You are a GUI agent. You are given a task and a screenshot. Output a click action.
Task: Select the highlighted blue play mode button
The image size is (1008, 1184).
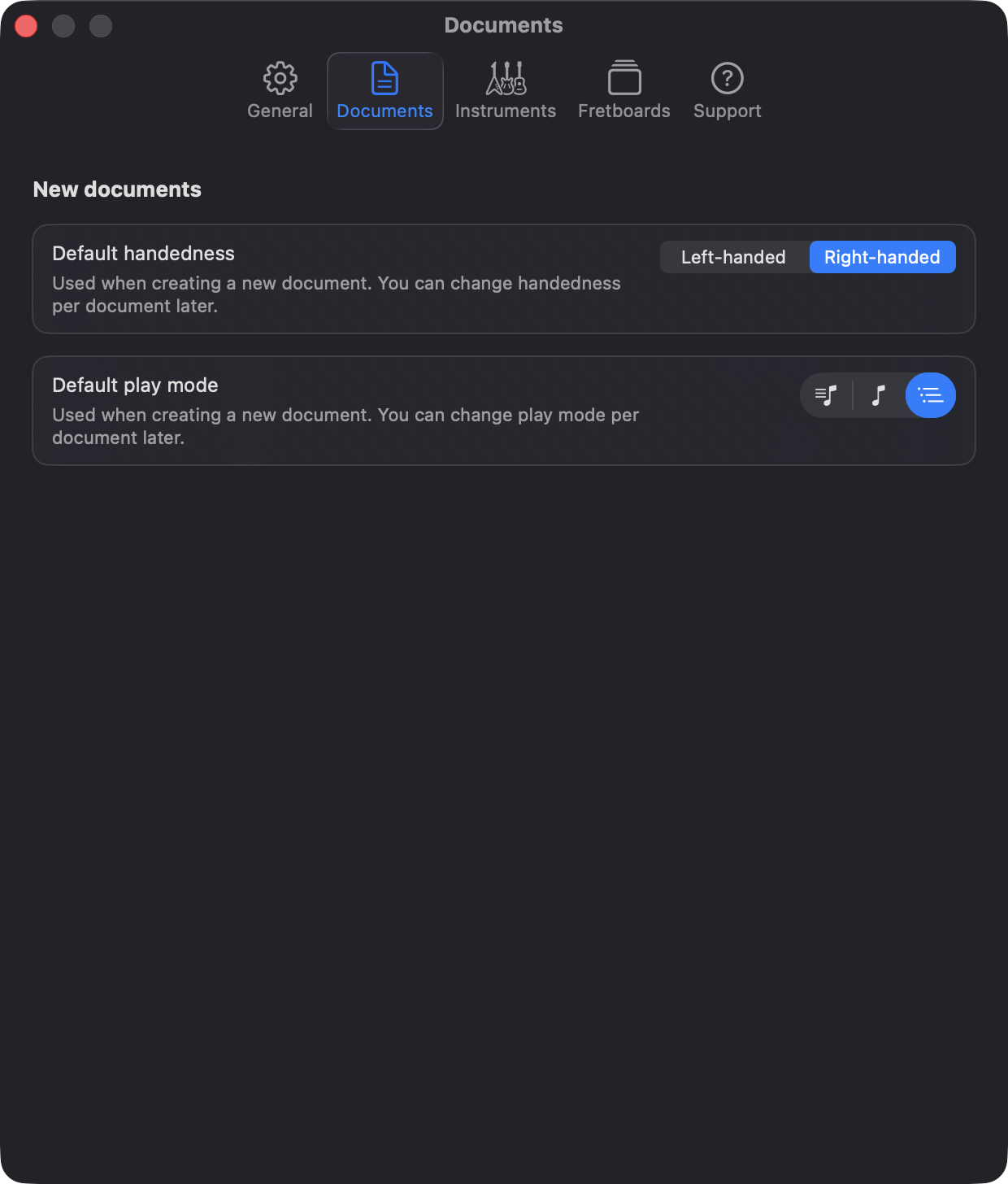tap(930, 395)
